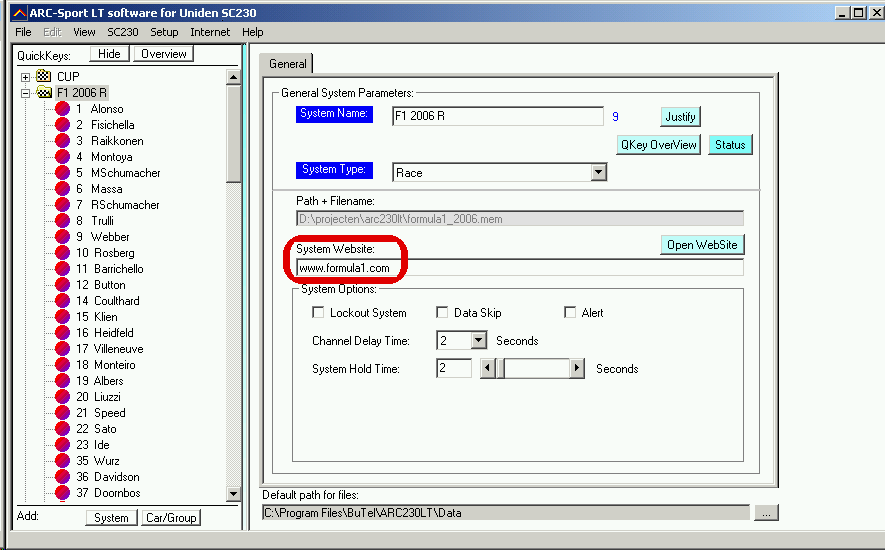Click the Add System button

click(111, 518)
